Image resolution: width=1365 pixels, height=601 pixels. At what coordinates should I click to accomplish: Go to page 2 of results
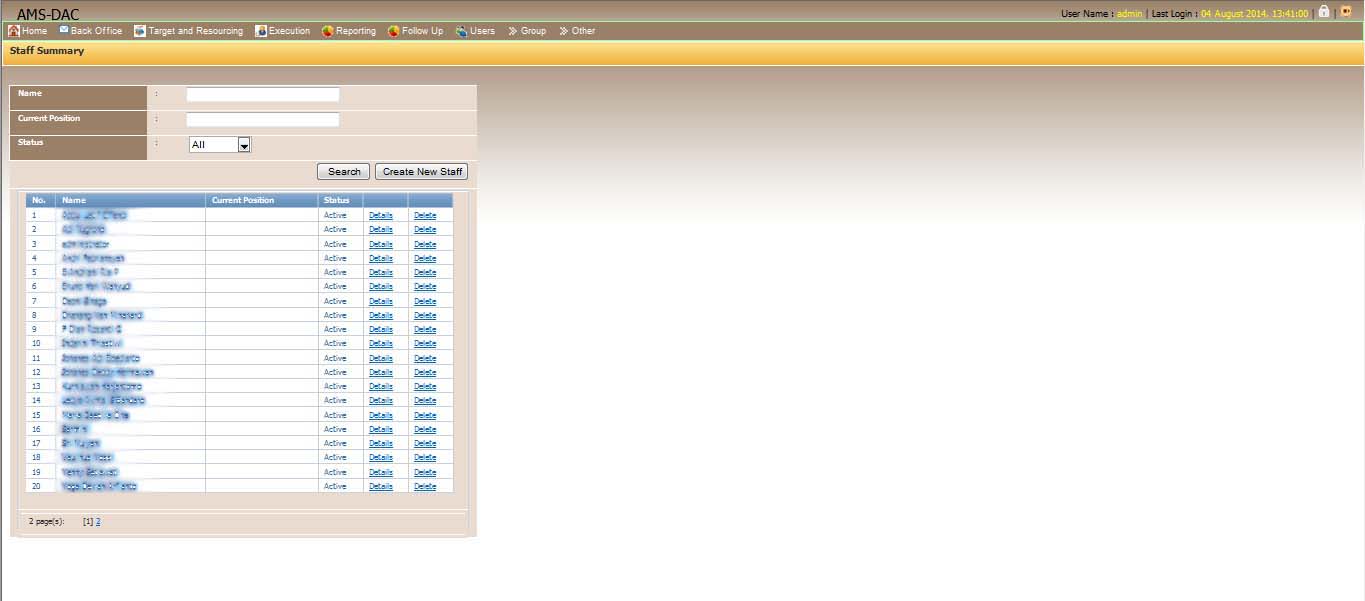[98, 522]
